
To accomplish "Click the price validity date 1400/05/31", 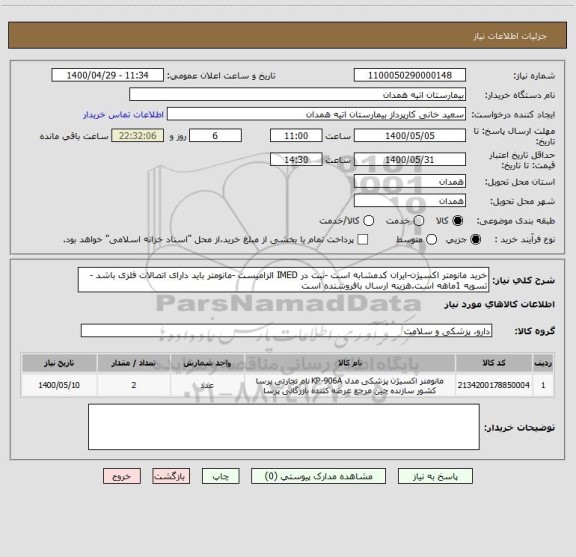I will (x=410, y=159).
